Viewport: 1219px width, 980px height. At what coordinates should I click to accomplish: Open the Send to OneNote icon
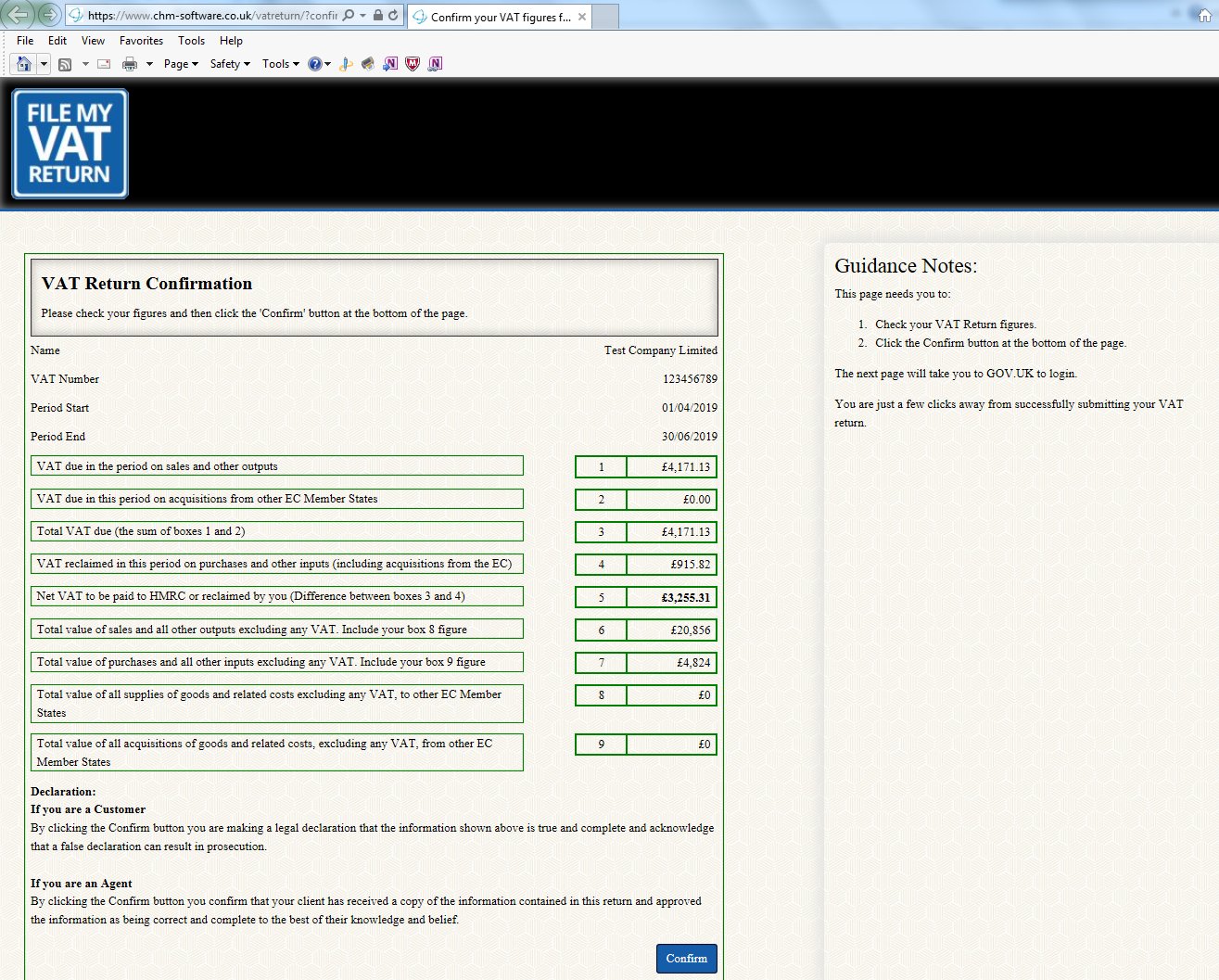pos(388,63)
